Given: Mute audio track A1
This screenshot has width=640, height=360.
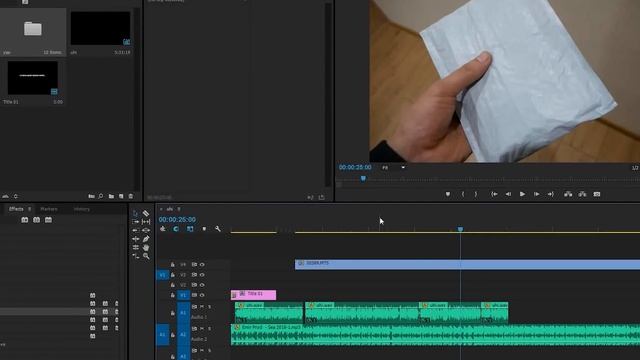Looking at the screenshot, I should click(202, 307).
